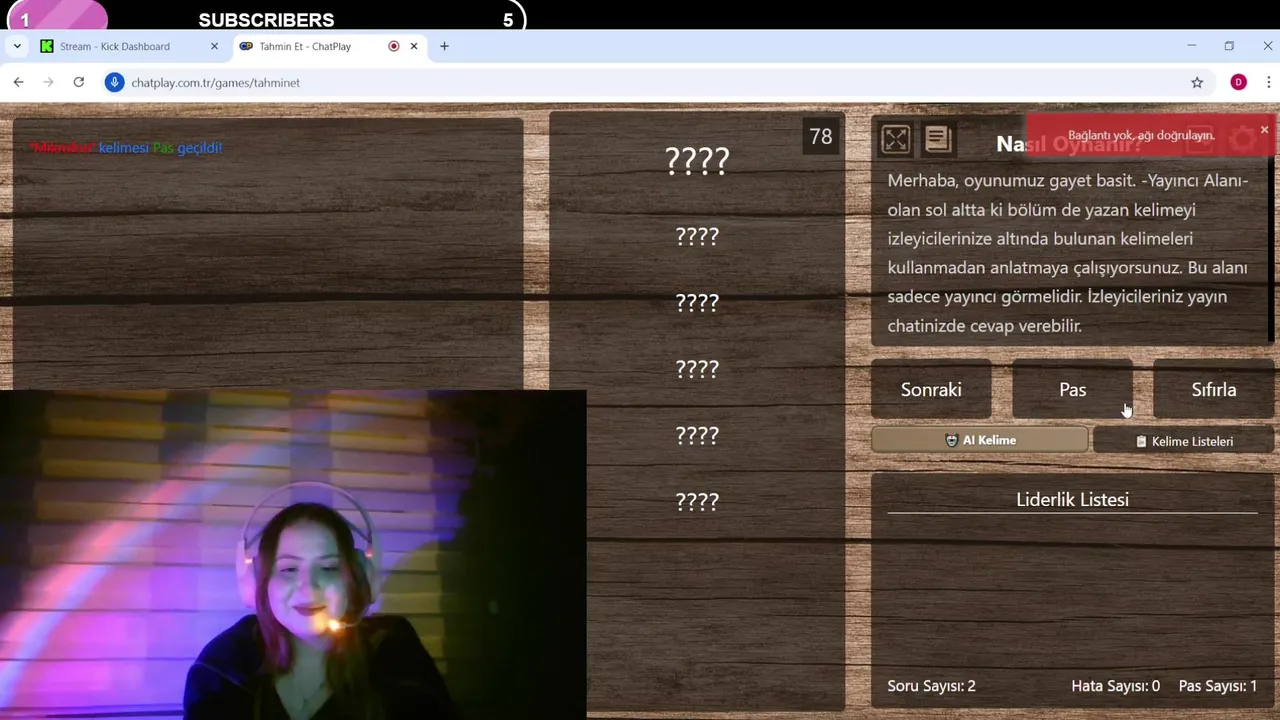
Task: Open the Chrome three-dot menu
Action: [1268, 82]
